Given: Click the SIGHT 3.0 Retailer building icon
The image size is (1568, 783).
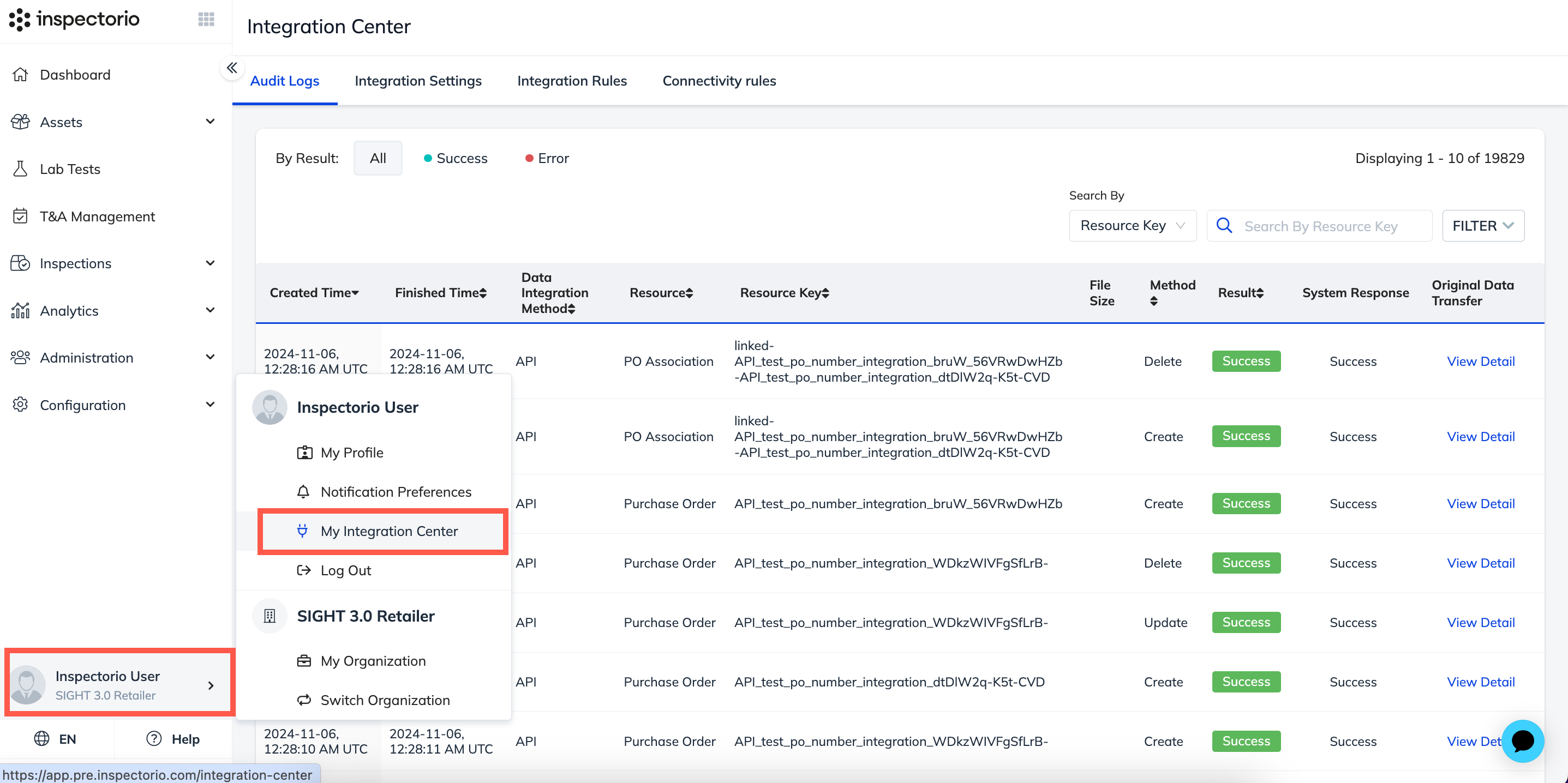Looking at the screenshot, I should tap(270, 616).
